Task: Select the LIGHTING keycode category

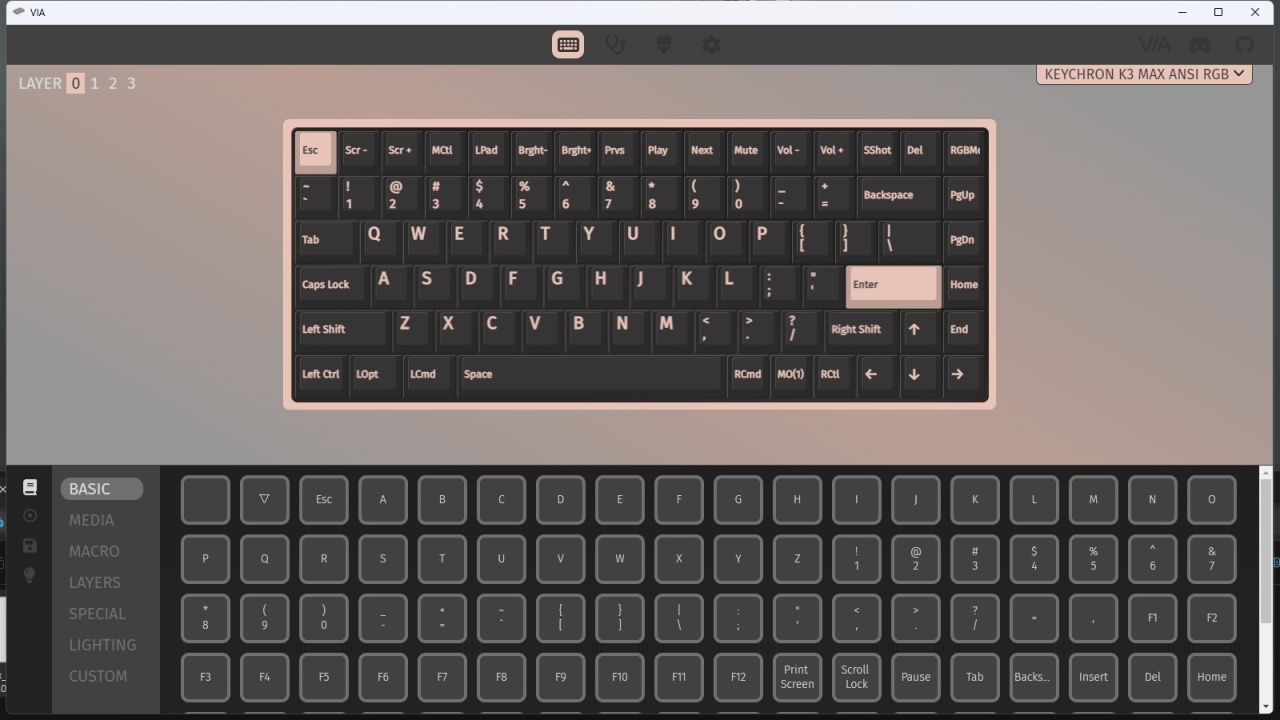Action: pyautogui.click(x=102, y=645)
